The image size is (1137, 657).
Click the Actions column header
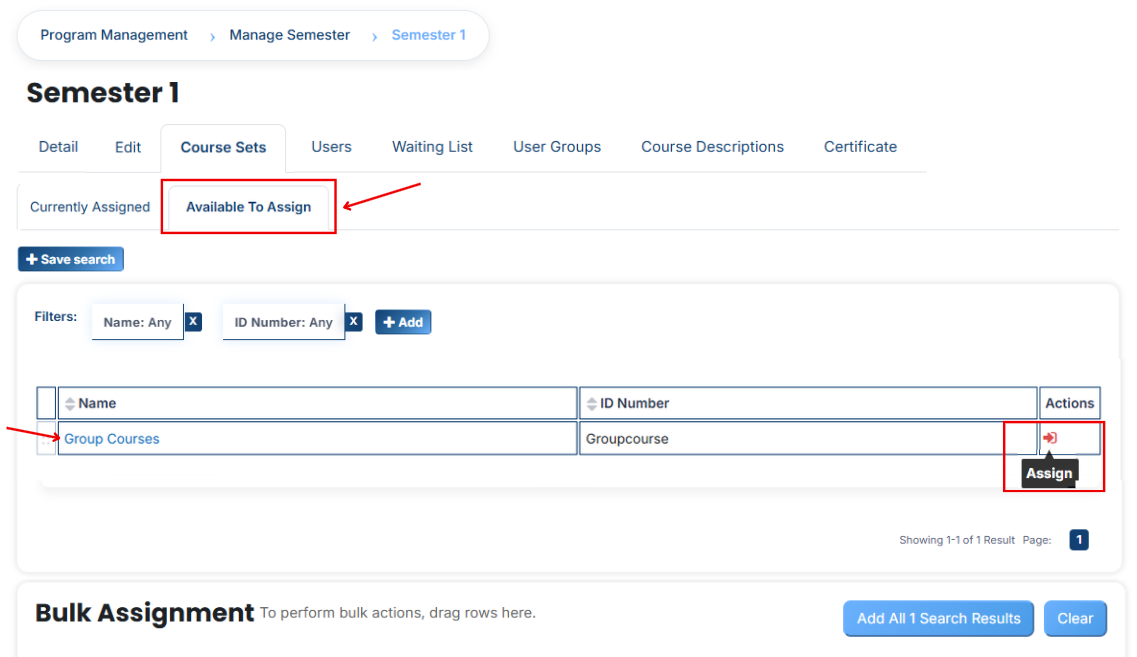pos(1070,403)
